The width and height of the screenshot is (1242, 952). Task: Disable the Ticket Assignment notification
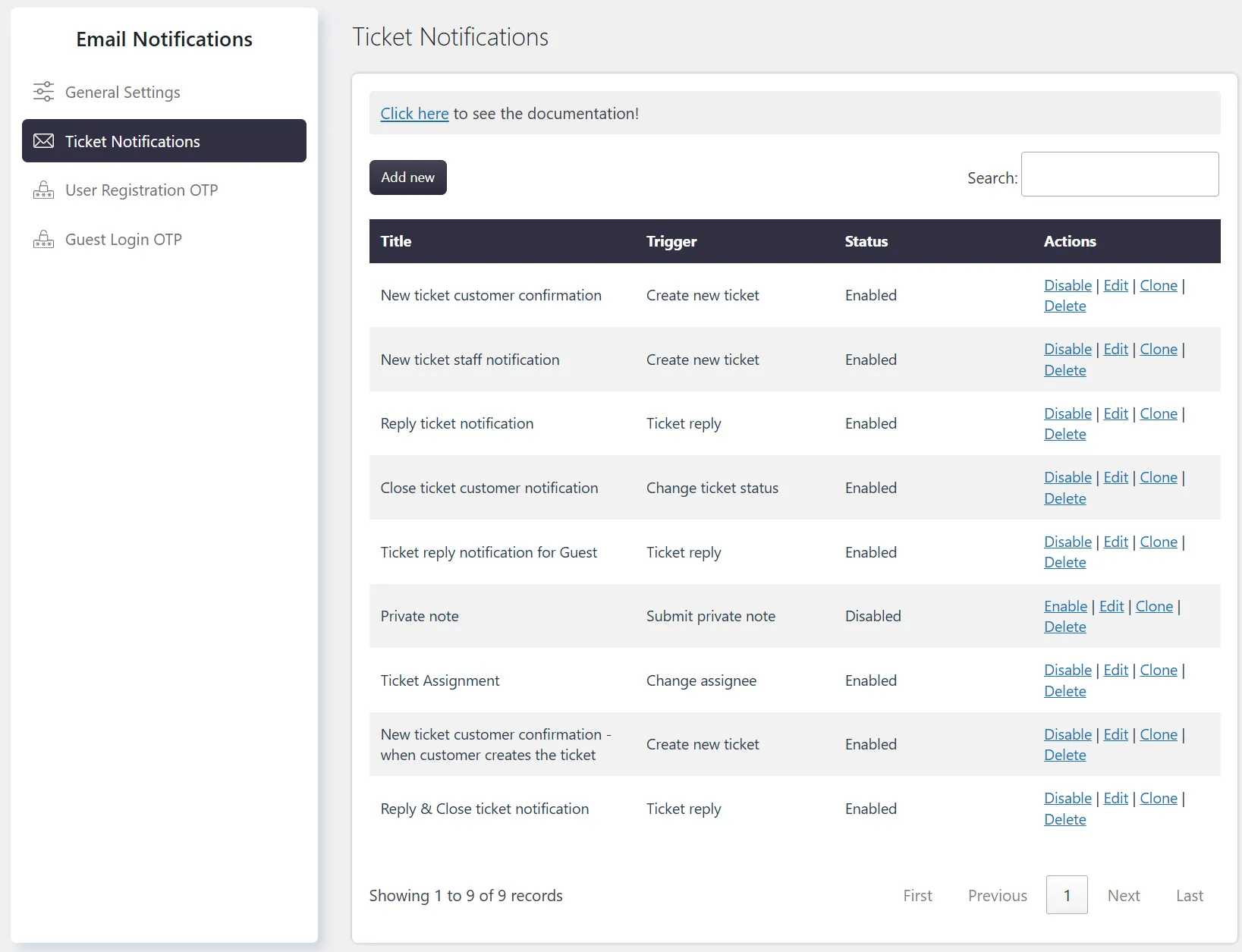click(x=1067, y=670)
